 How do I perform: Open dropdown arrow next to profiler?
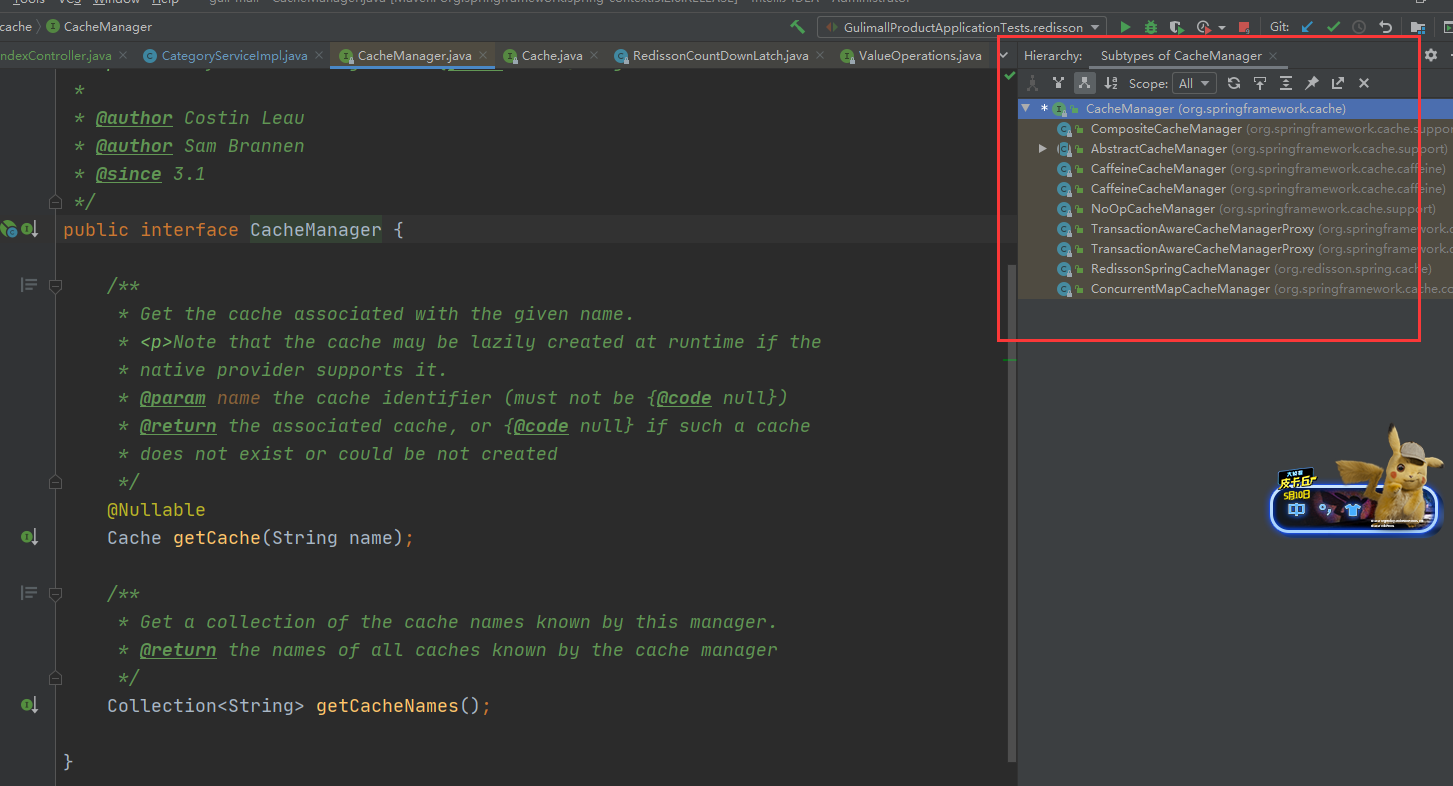1222,28
